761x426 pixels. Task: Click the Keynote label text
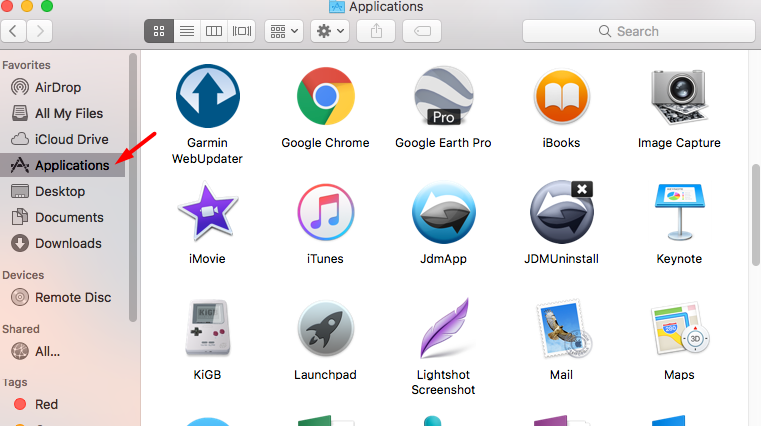pos(679,259)
